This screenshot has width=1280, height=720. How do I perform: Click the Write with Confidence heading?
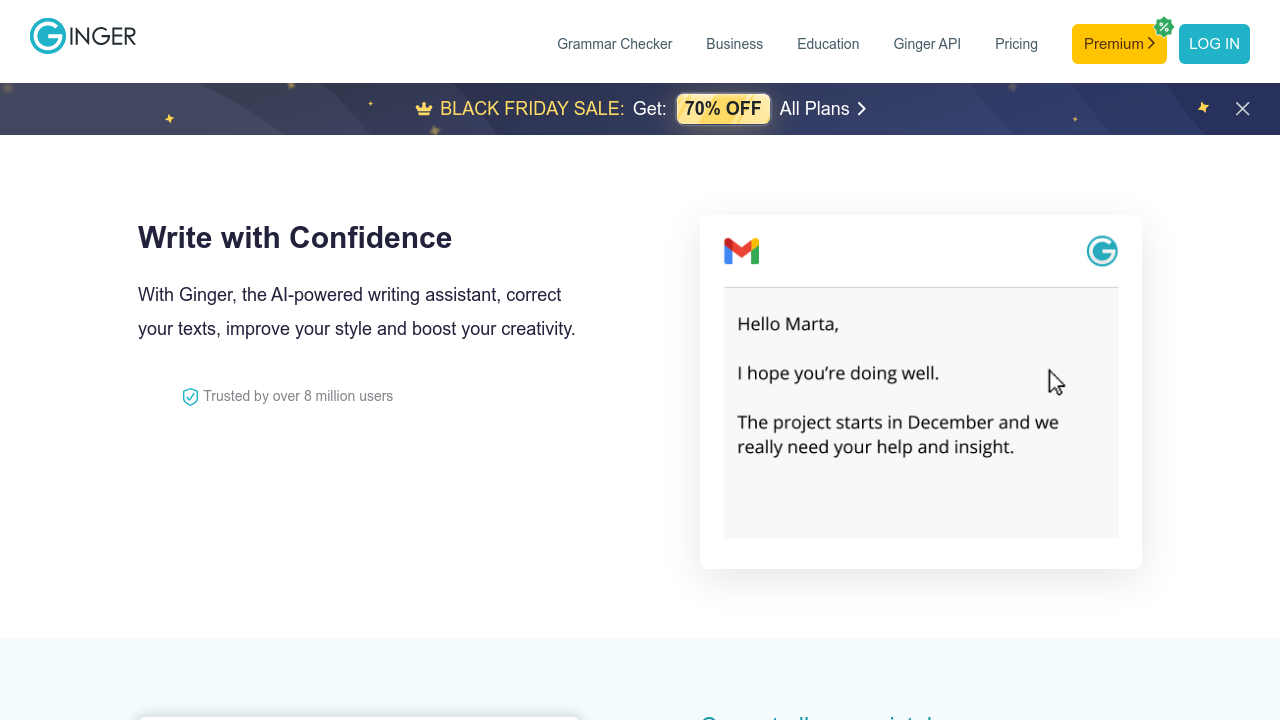295,238
